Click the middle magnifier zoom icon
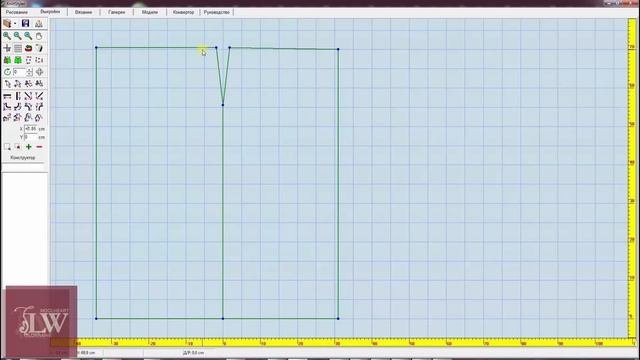640x360 pixels. point(18,36)
